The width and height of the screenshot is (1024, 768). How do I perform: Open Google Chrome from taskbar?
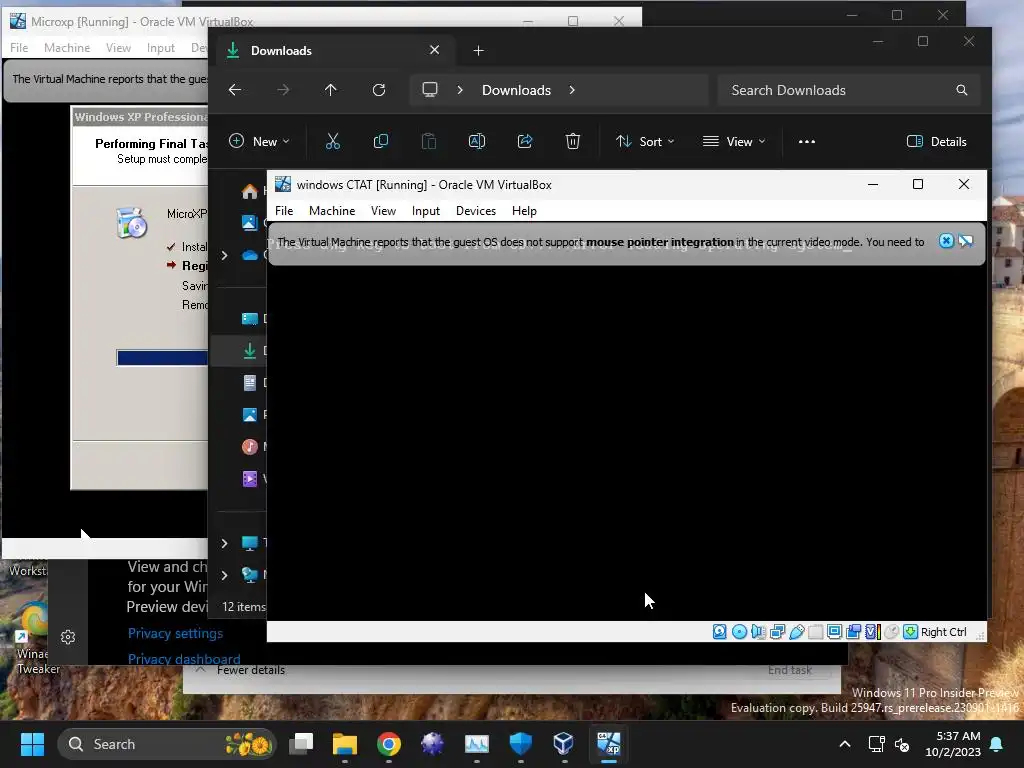click(x=389, y=744)
